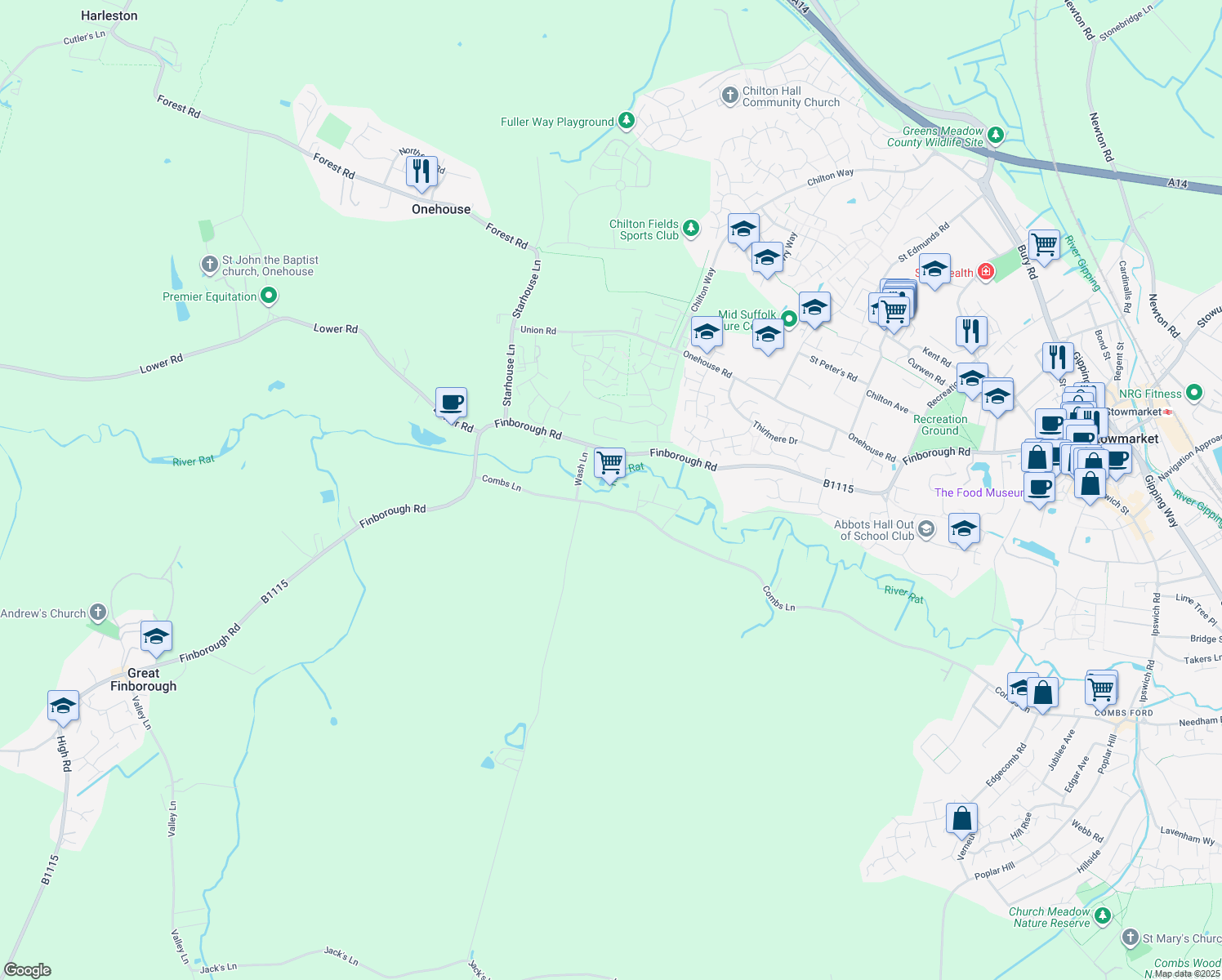Click the Mid Suffolk Leisure Centre pin
The image size is (1222, 980).
coord(789,319)
